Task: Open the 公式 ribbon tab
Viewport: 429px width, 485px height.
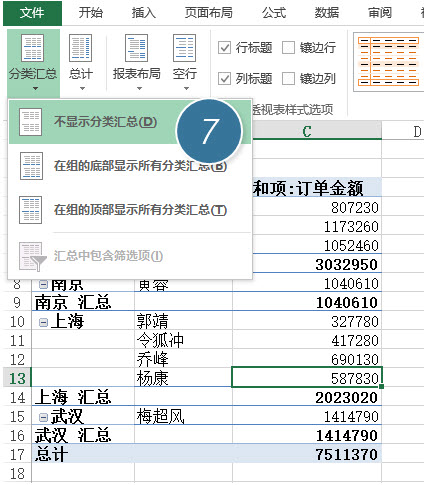Action: point(274,13)
